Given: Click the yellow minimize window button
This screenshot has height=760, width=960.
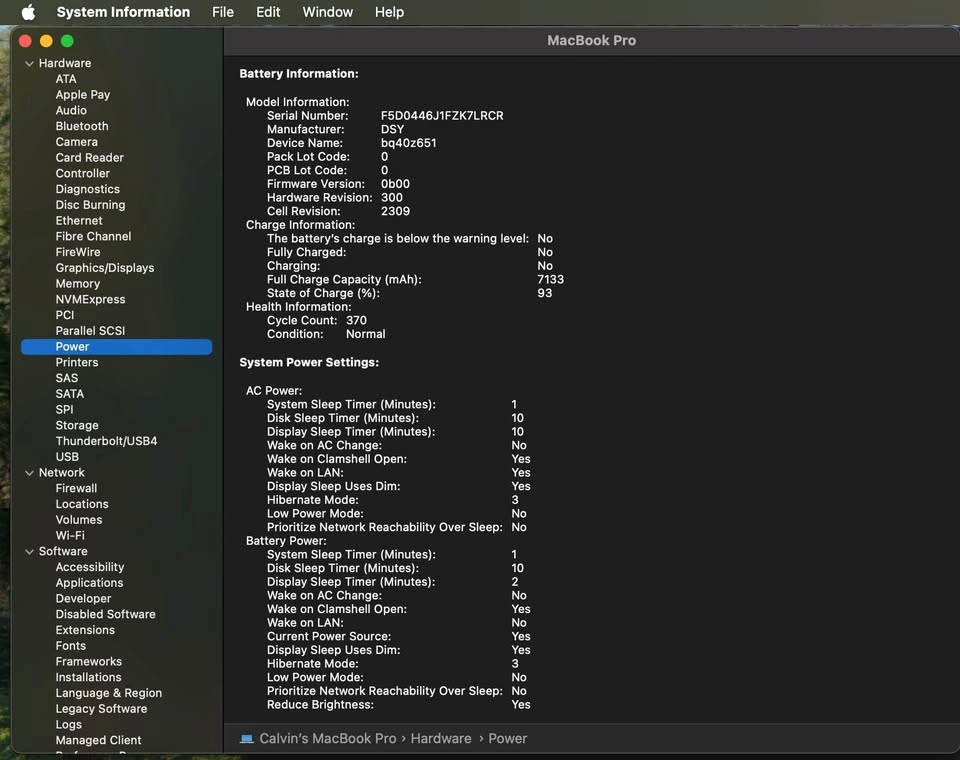Looking at the screenshot, I should pos(46,41).
